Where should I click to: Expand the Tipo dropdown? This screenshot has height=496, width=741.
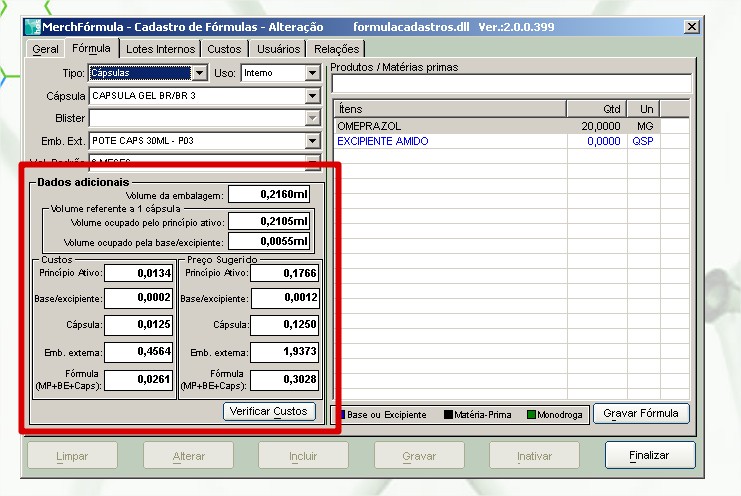[x=199, y=73]
